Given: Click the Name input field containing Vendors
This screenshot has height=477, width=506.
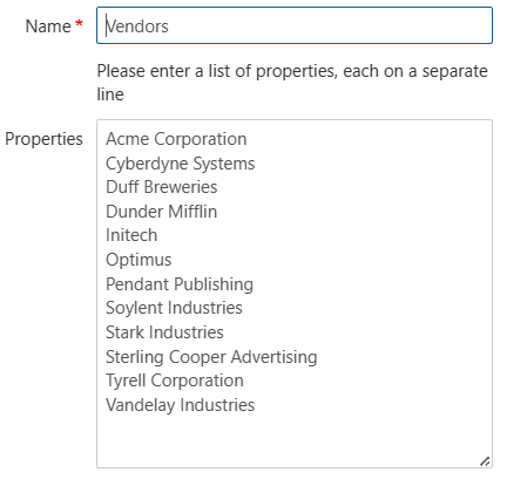Looking at the screenshot, I should click(294, 25).
